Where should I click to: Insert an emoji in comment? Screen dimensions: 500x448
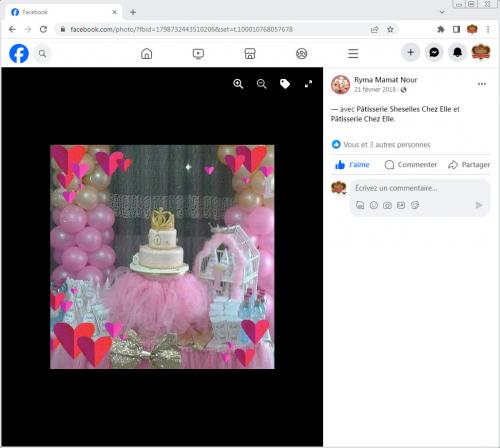[374, 205]
